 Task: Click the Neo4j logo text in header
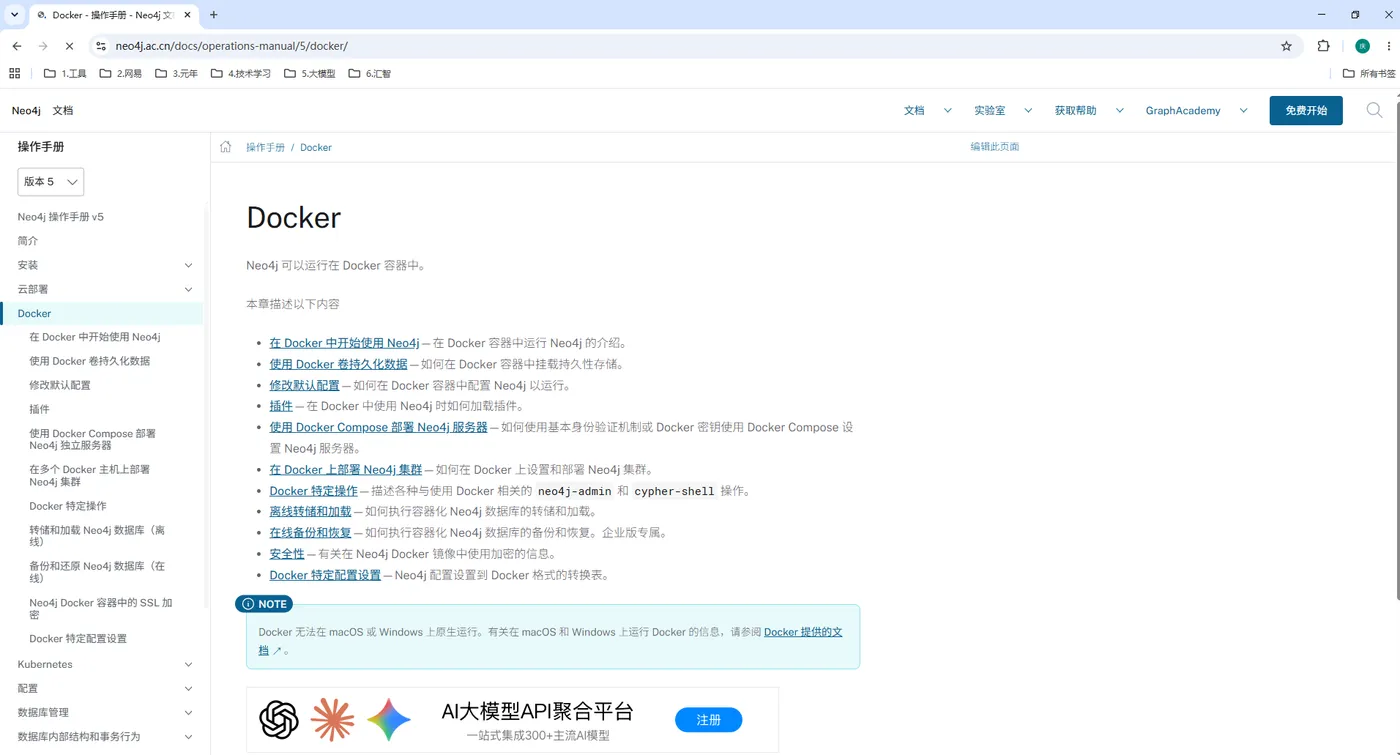[x=26, y=110]
